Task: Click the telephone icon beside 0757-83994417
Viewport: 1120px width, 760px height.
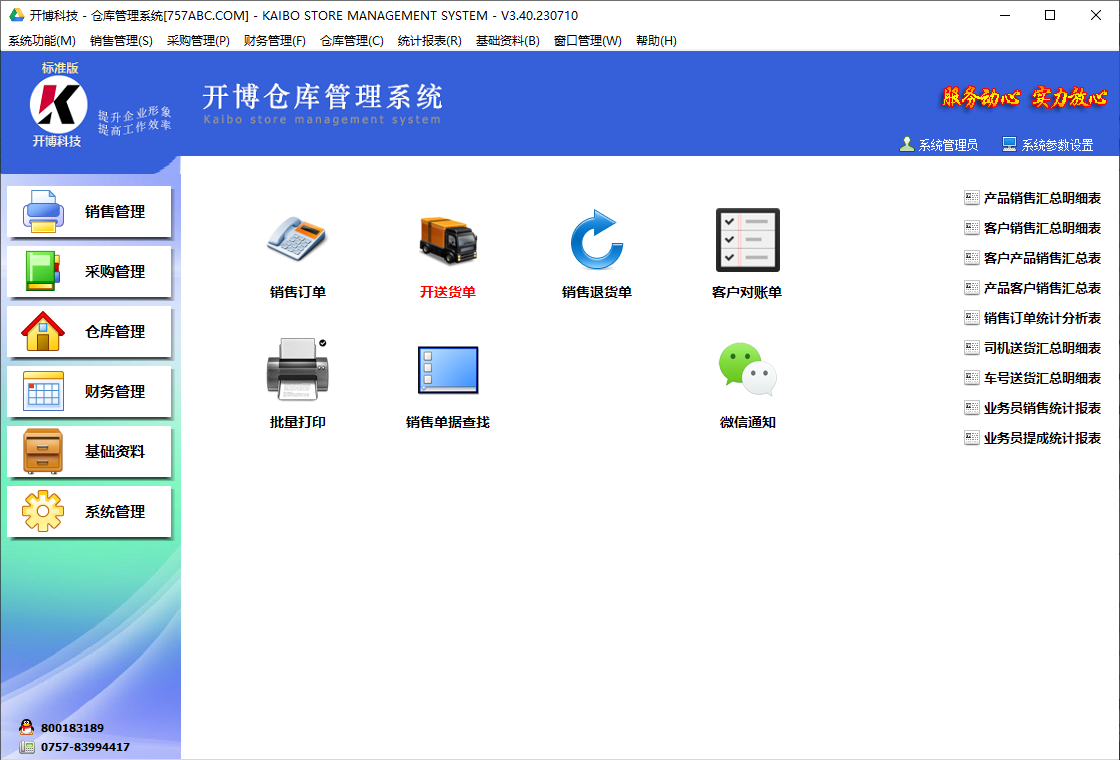Action: [26, 747]
